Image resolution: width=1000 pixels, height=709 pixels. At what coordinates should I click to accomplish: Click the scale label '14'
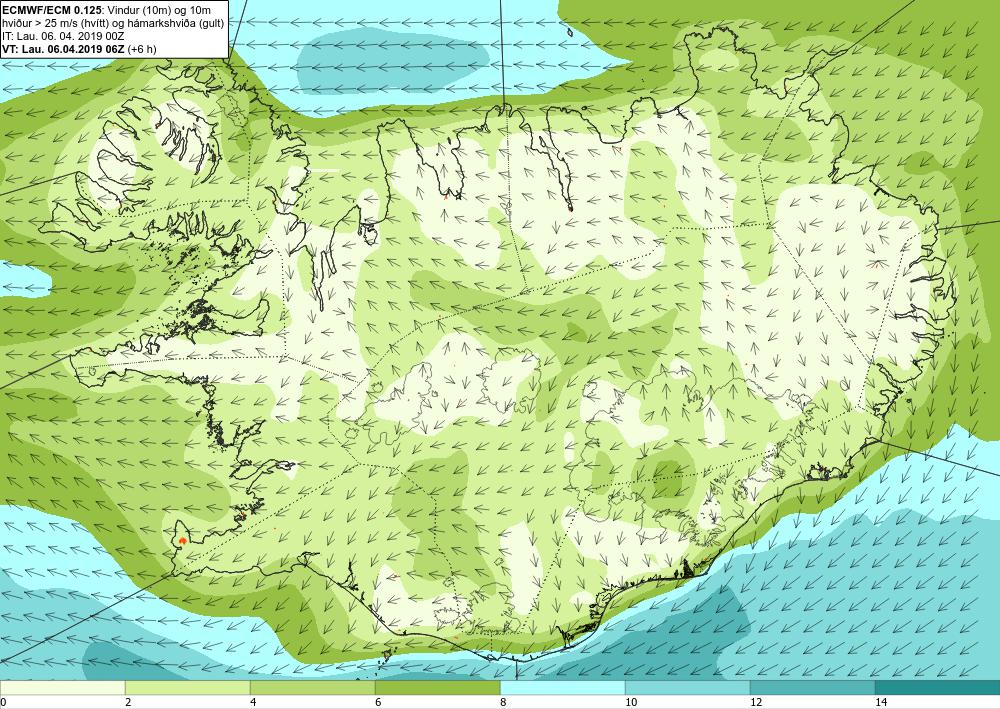pyautogui.click(x=881, y=702)
